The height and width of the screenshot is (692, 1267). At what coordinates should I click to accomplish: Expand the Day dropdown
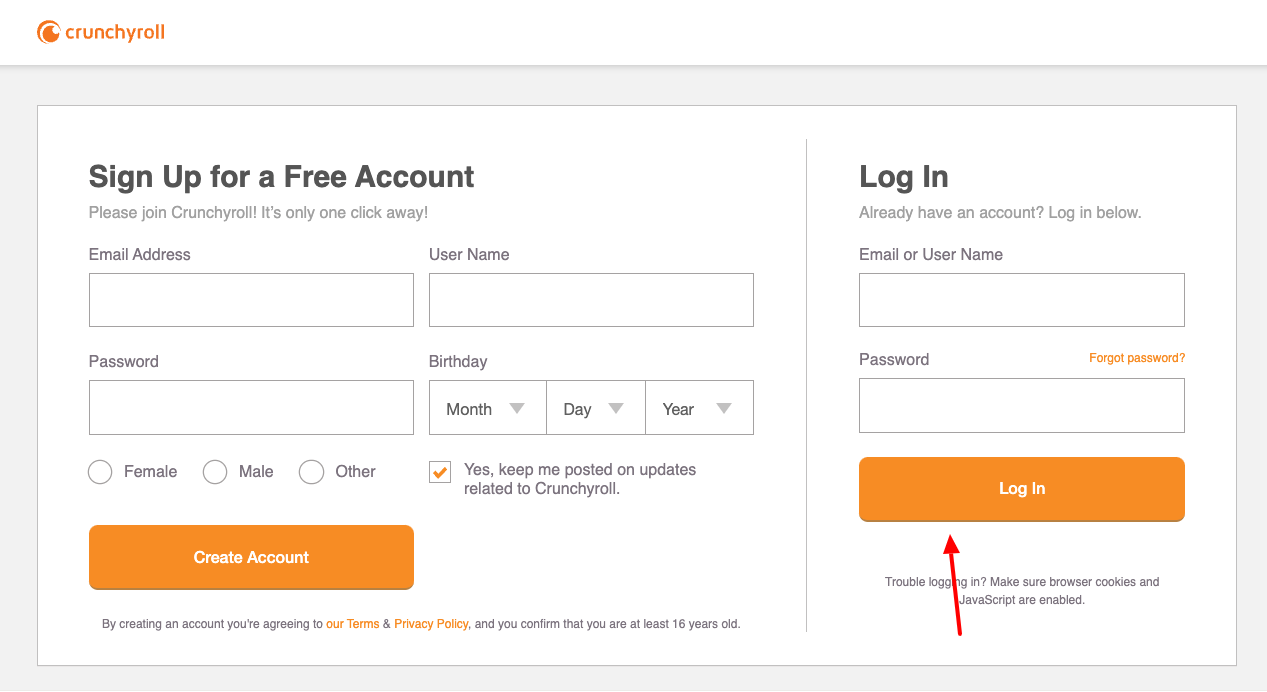pos(596,408)
